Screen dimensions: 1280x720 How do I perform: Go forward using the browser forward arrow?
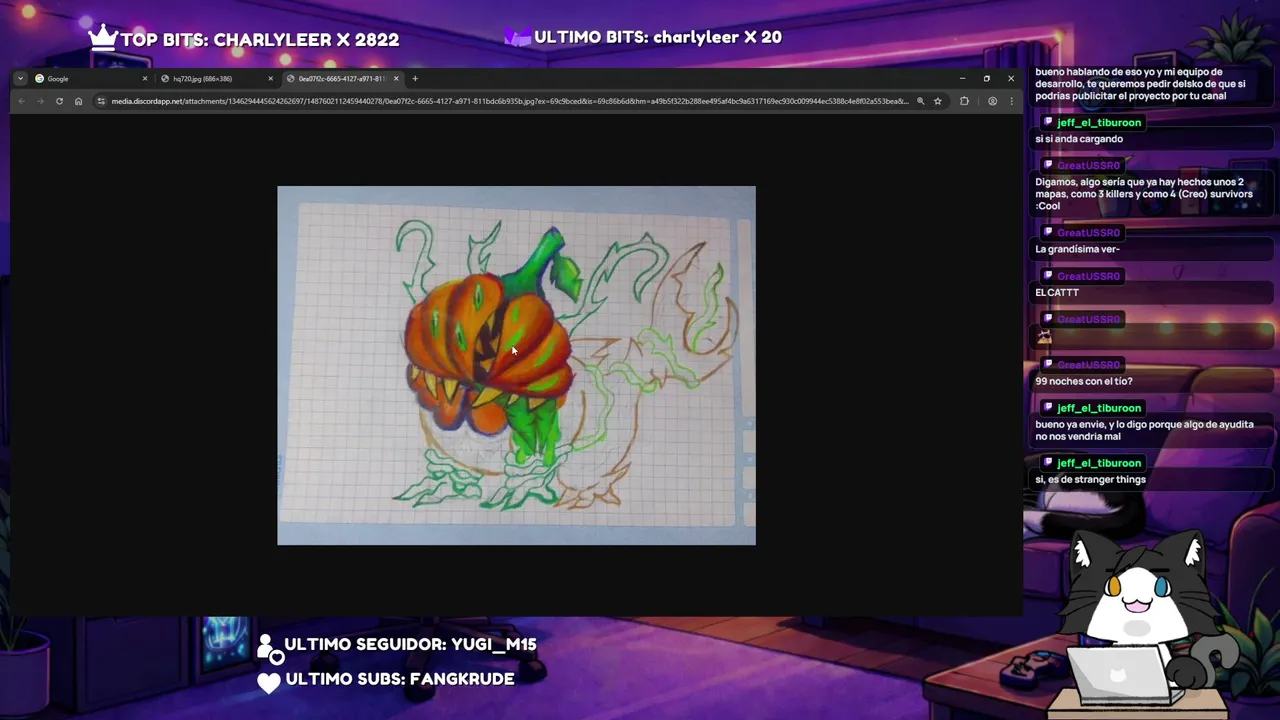click(40, 101)
